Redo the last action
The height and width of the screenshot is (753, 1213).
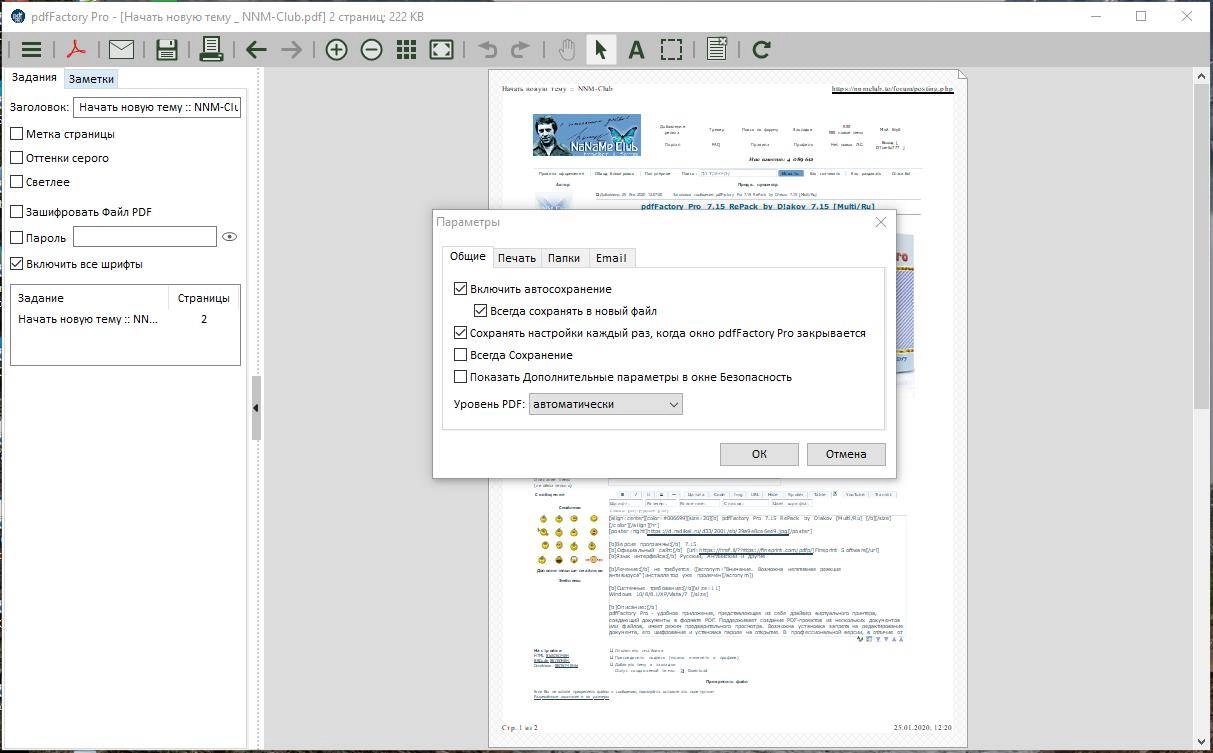click(521, 49)
